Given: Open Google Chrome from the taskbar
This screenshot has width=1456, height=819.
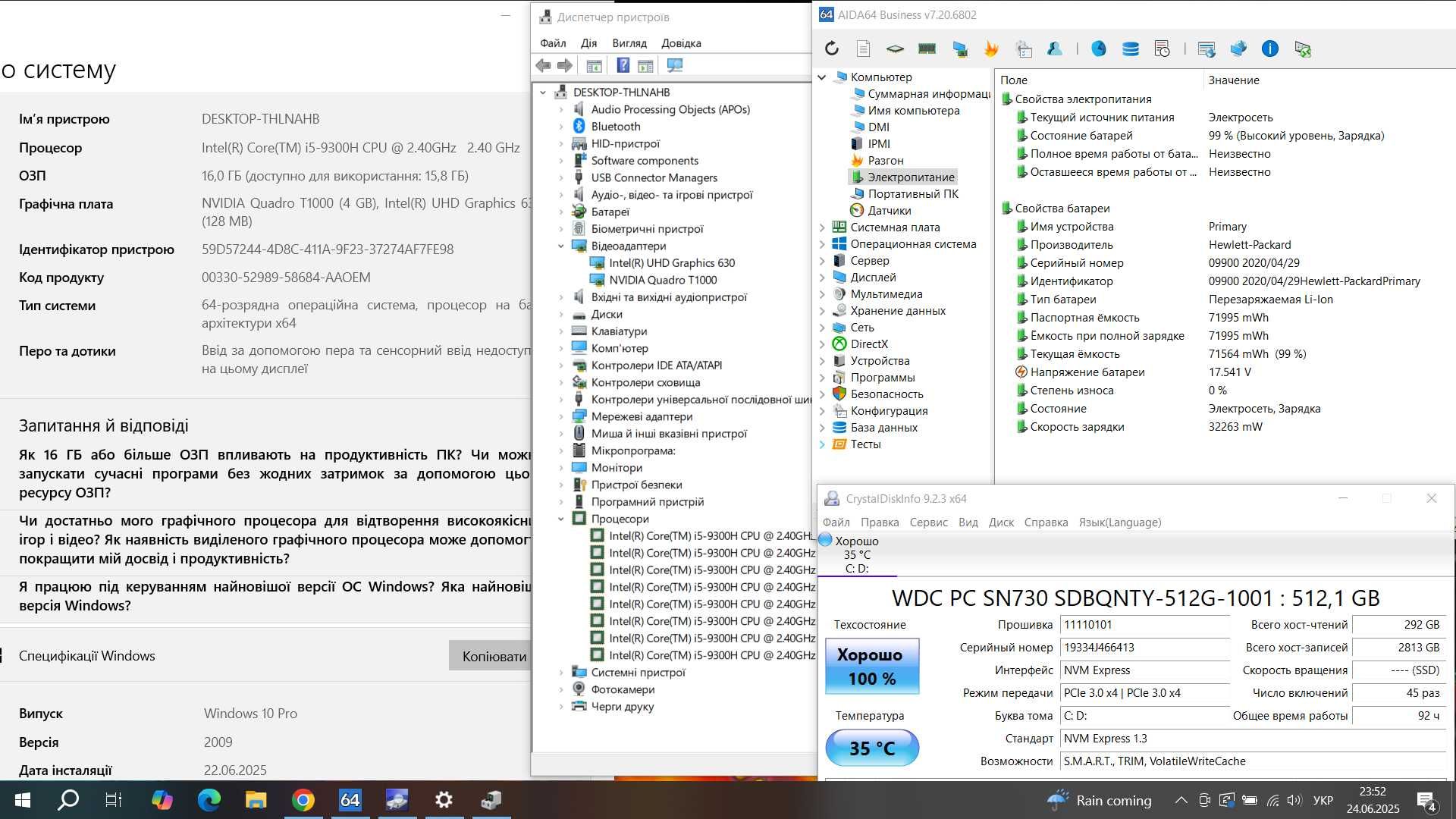Looking at the screenshot, I should point(303,800).
